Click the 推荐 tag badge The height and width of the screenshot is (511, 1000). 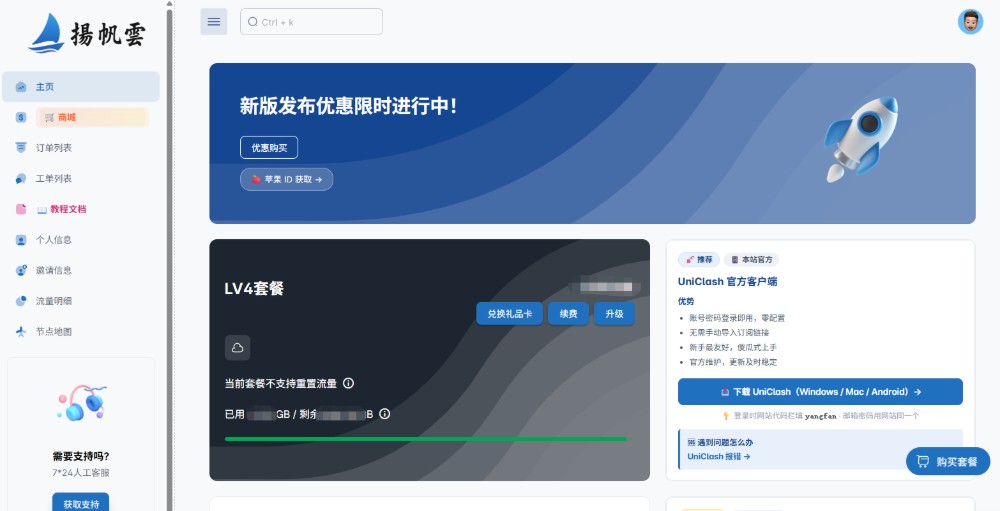pos(699,260)
